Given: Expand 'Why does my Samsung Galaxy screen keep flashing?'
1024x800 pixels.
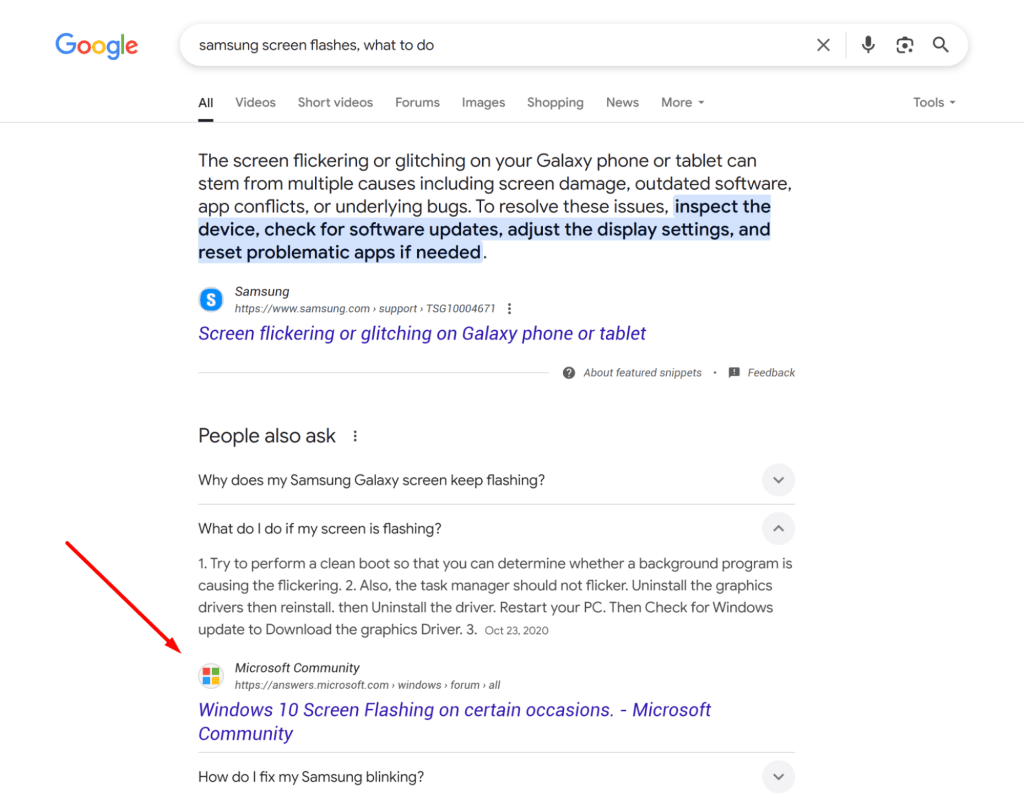Looking at the screenshot, I should (496, 480).
